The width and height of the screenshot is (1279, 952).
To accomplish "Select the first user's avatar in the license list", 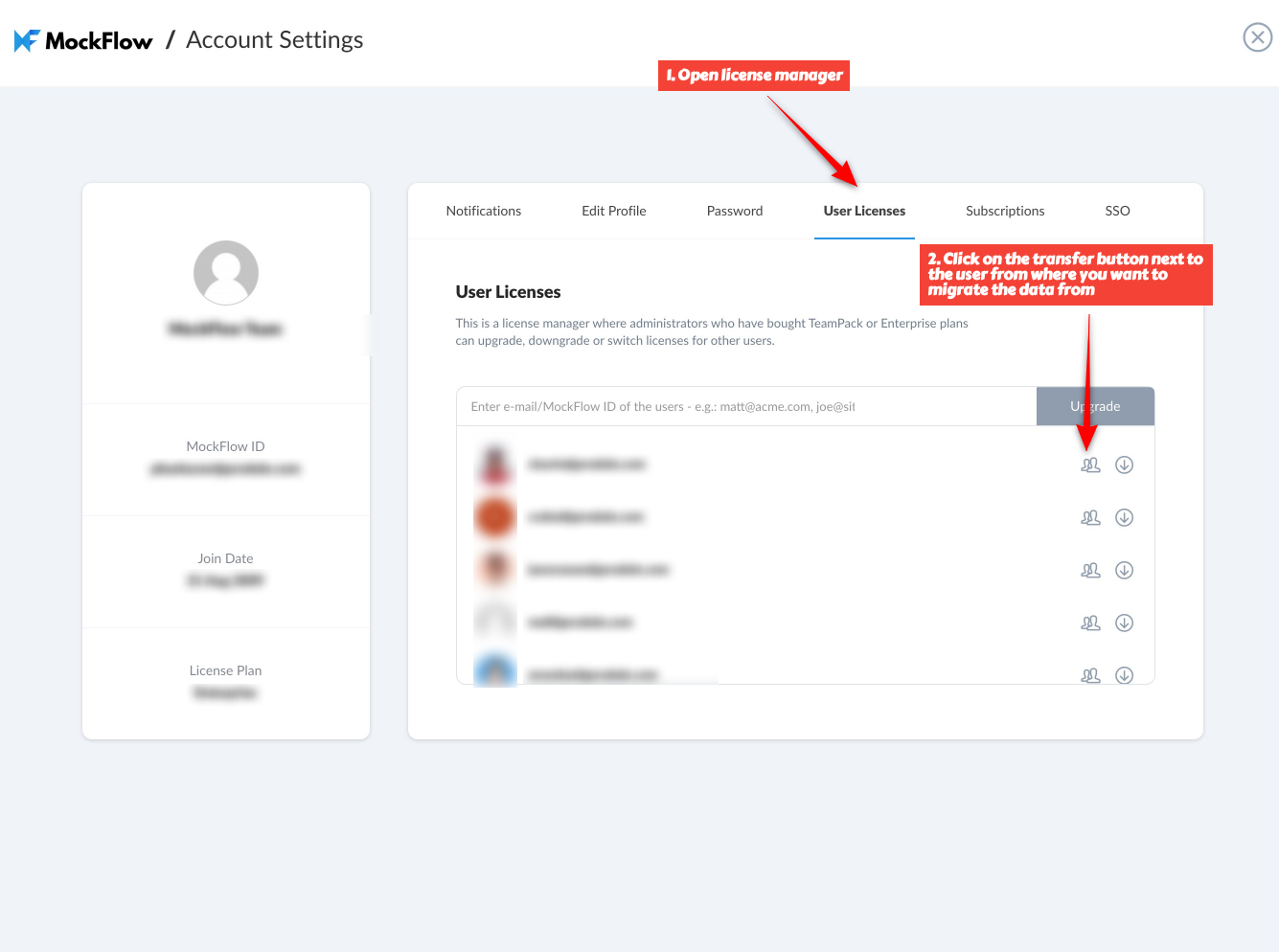I will click(495, 465).
